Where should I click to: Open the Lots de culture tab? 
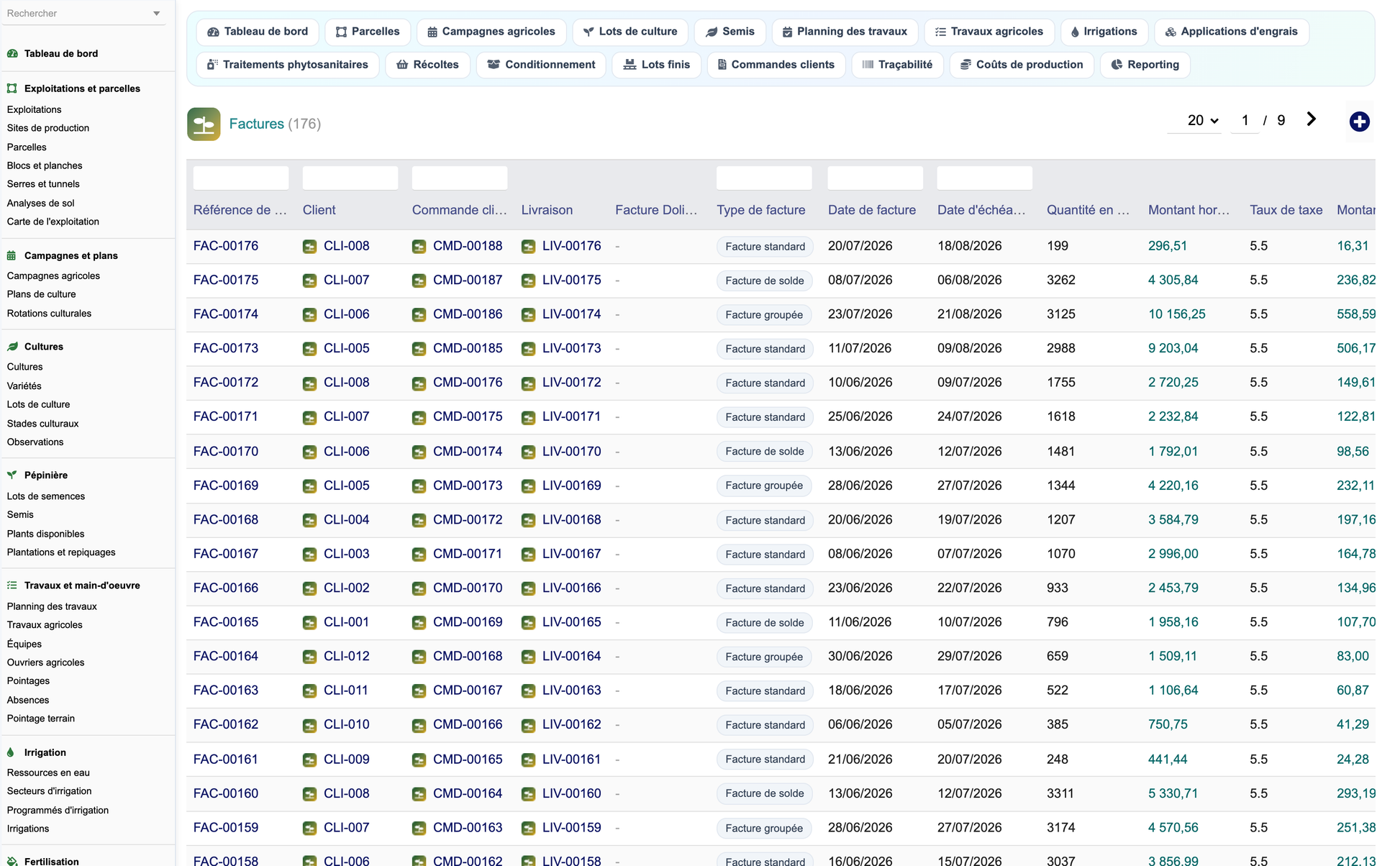pyautogui.click(x=630, y=32)
